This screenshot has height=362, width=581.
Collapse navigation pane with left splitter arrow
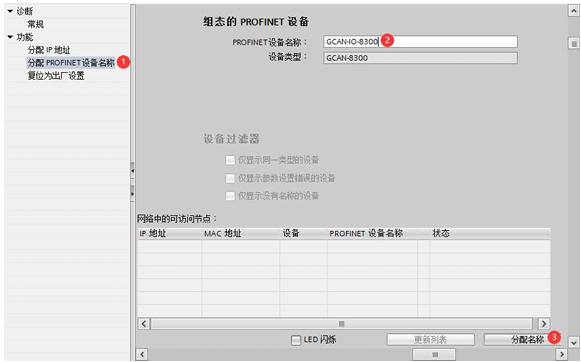pyautogui.click(x=133, y=171)
